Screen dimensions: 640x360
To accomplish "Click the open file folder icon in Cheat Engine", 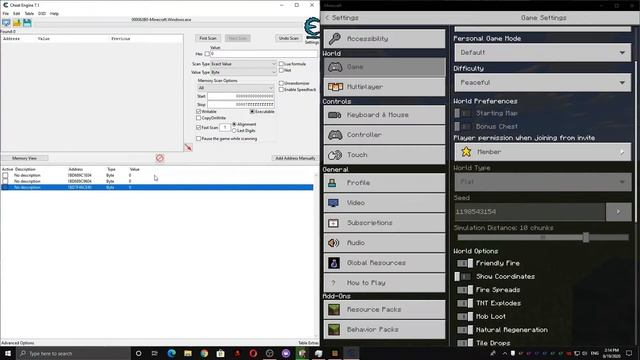I will (17, 23).
